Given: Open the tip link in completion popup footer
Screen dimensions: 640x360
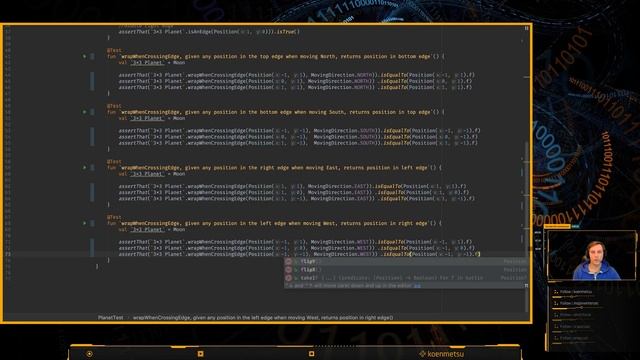Looking at the screenshot, I should [x=417, y=286].
